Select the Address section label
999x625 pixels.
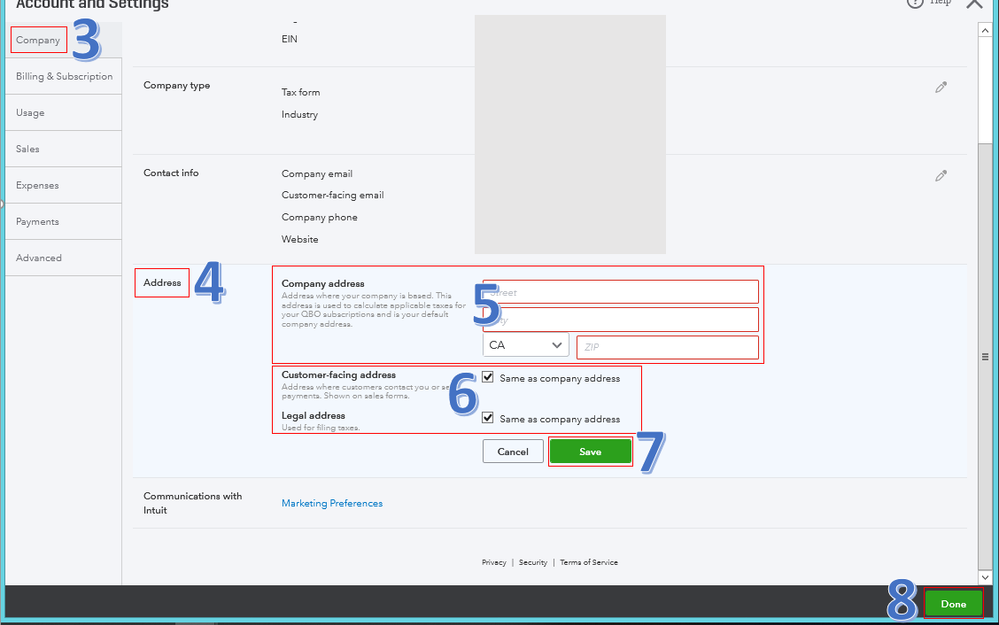(162, 283)
